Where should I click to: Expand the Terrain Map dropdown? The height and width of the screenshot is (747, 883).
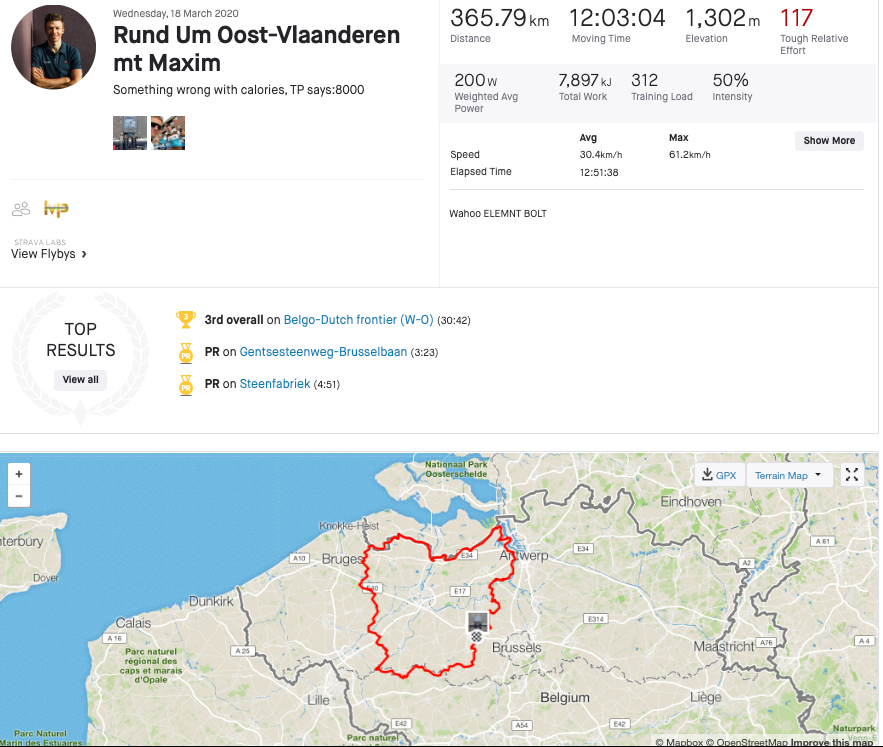789,475
